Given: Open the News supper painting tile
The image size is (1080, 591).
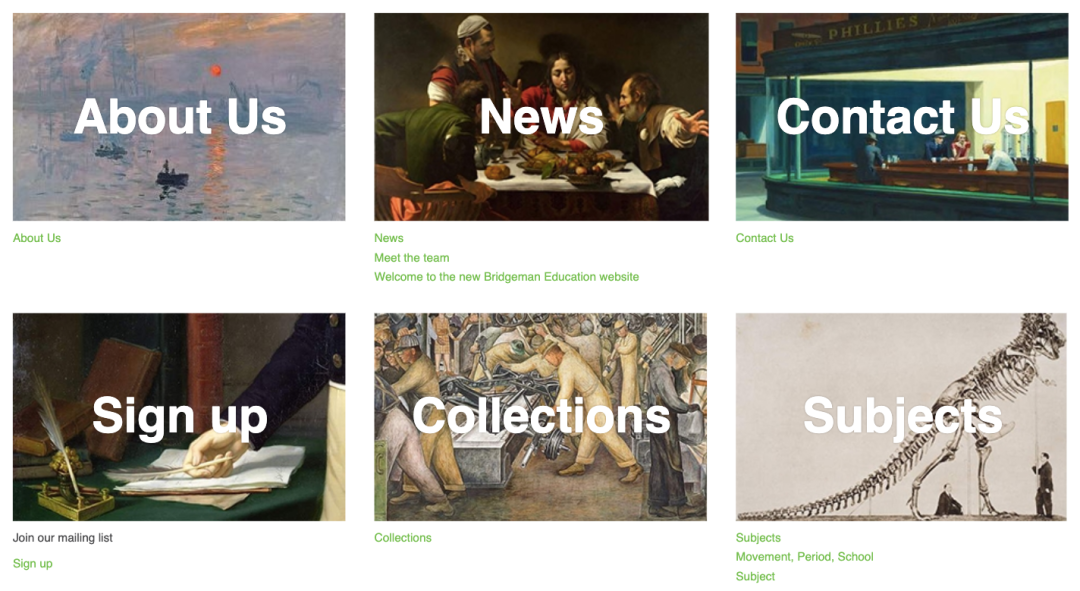Looking at the screenshot, I should [x=541, y=117].
